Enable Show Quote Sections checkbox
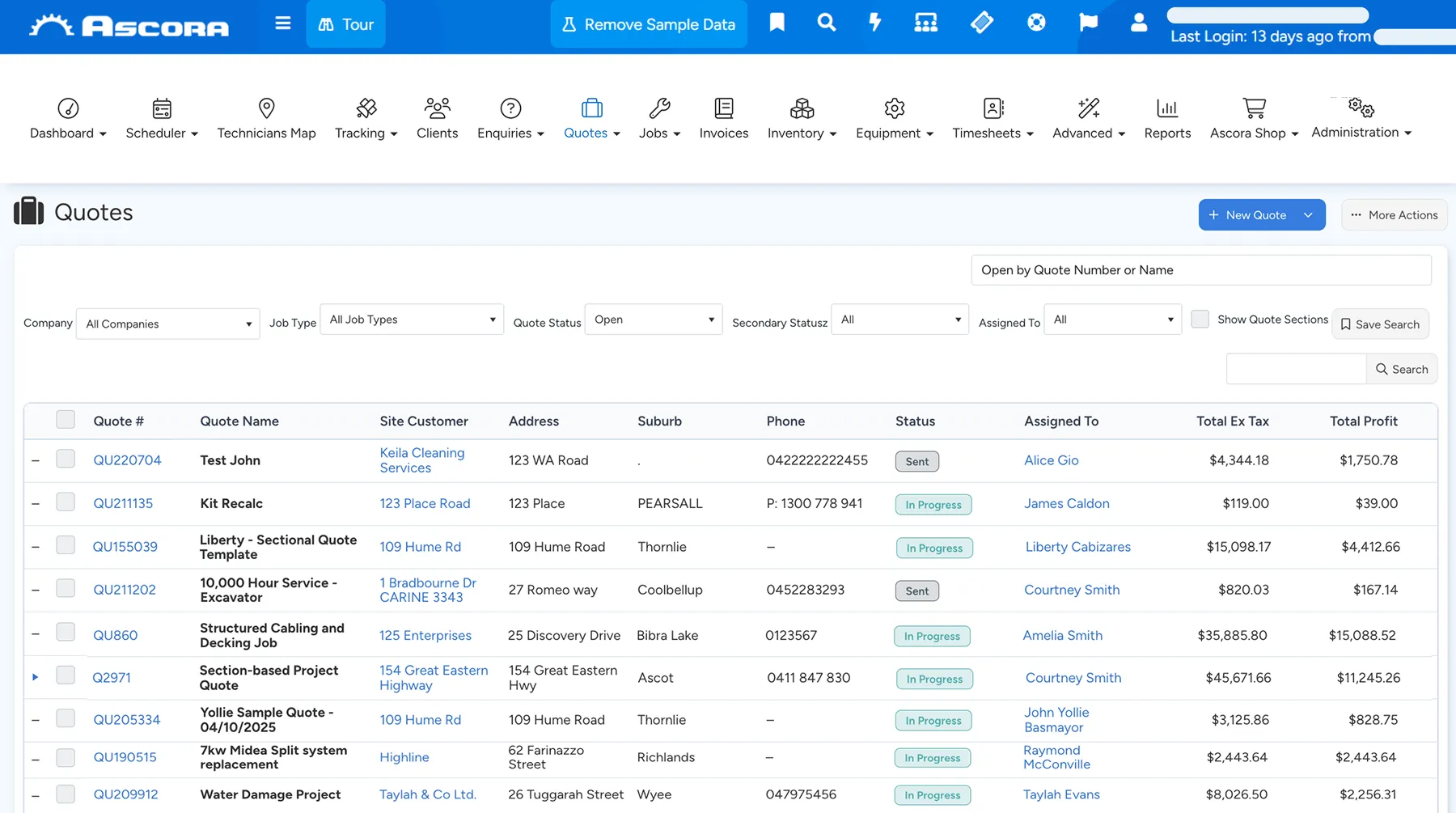This screenshot has width=1456, height=813. tap(1200, 319)
